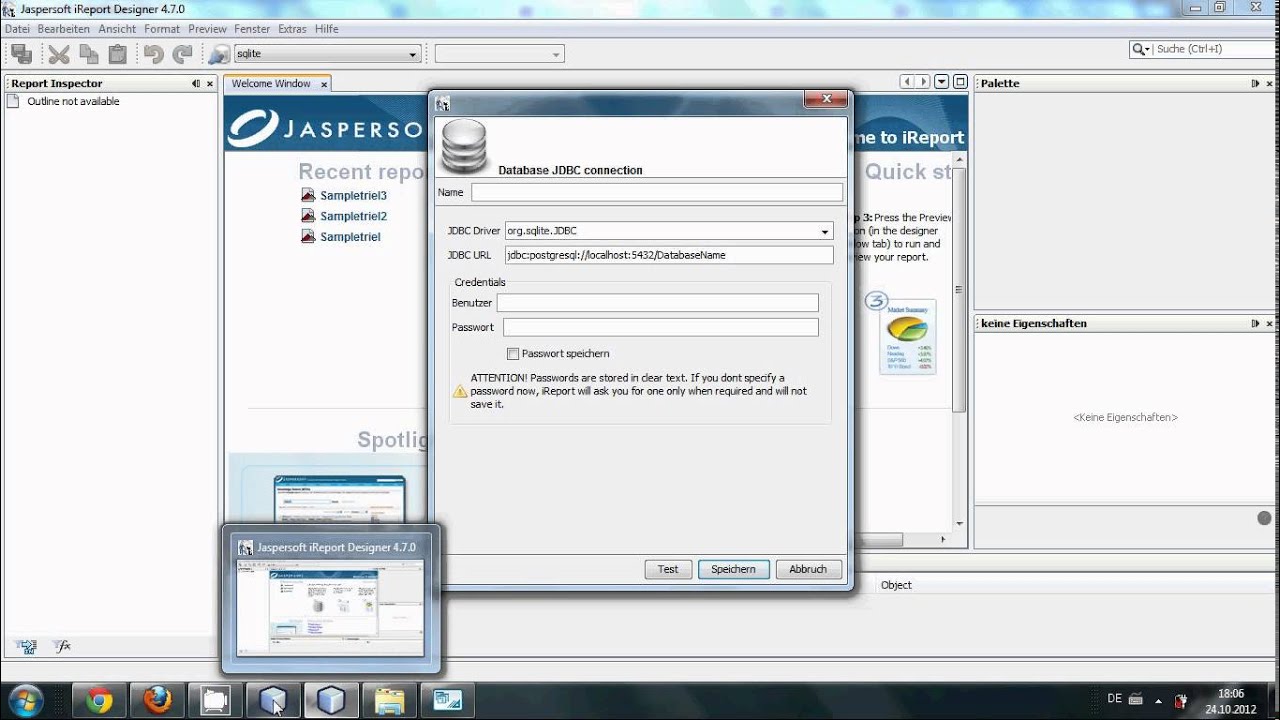The height and width of the screenshot is (720, 1280).
Task: Click the Copy toolbar icon
Action: [x=89, y=54]
